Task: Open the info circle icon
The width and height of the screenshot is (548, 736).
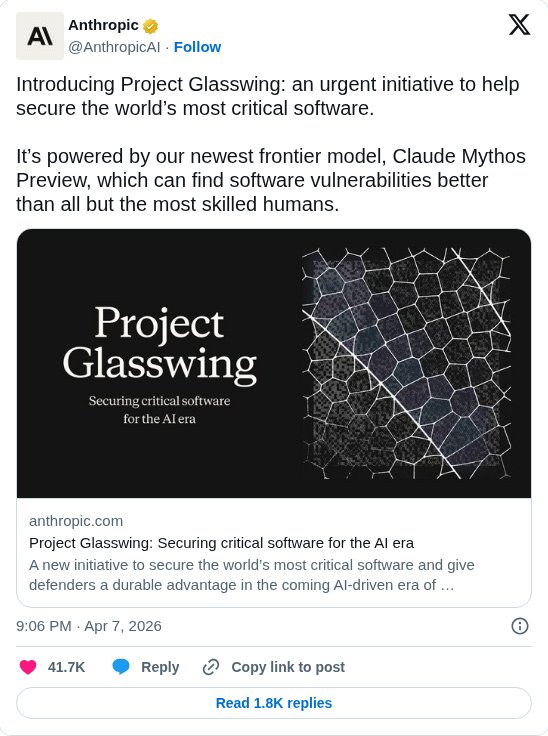Action: point(519,626)
